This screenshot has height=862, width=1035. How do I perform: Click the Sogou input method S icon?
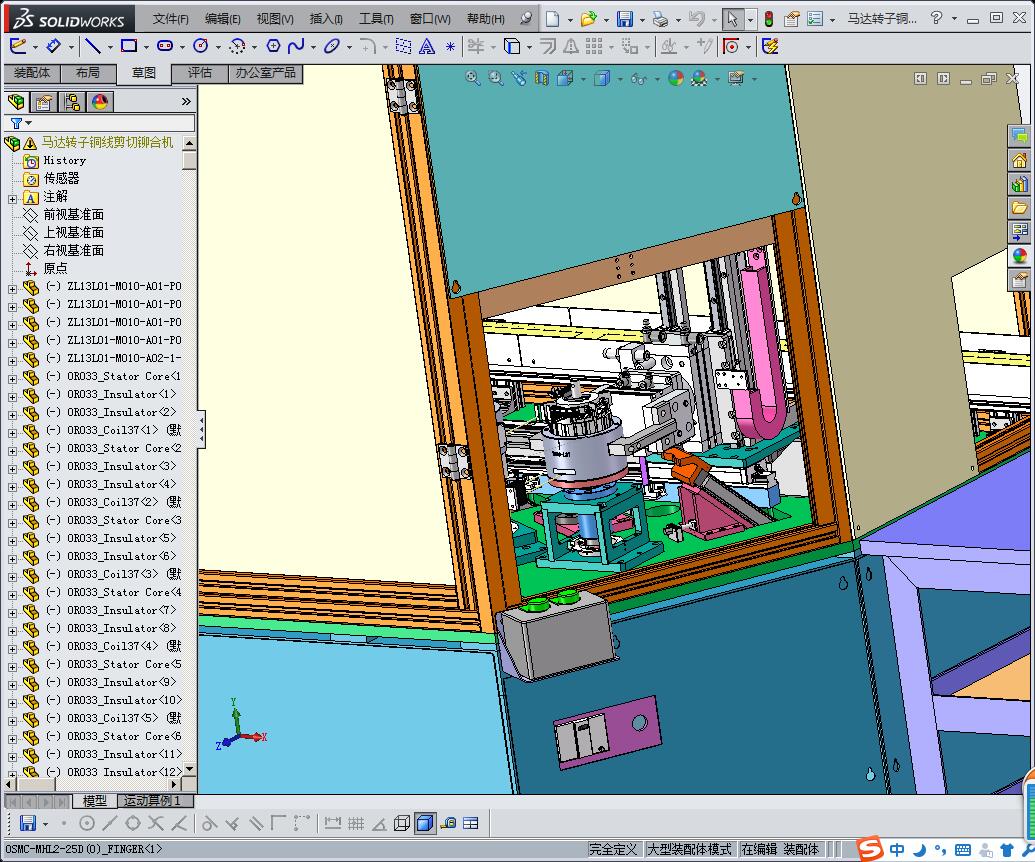point(869,849)
